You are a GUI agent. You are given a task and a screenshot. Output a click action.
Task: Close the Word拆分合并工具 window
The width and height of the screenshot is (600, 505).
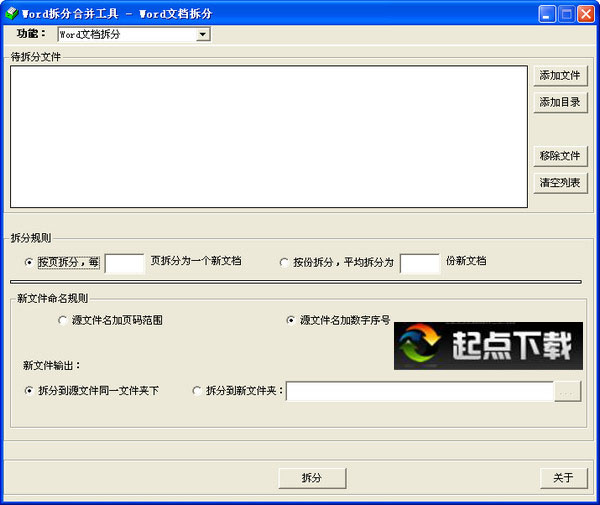pos(585,14)
